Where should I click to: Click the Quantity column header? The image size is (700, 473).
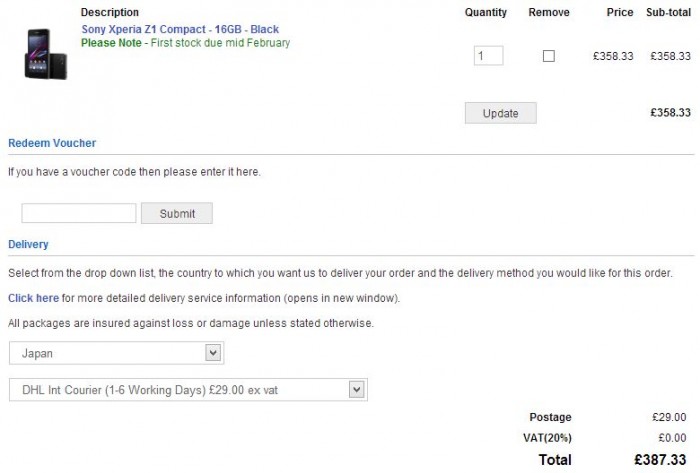point(486,13)
